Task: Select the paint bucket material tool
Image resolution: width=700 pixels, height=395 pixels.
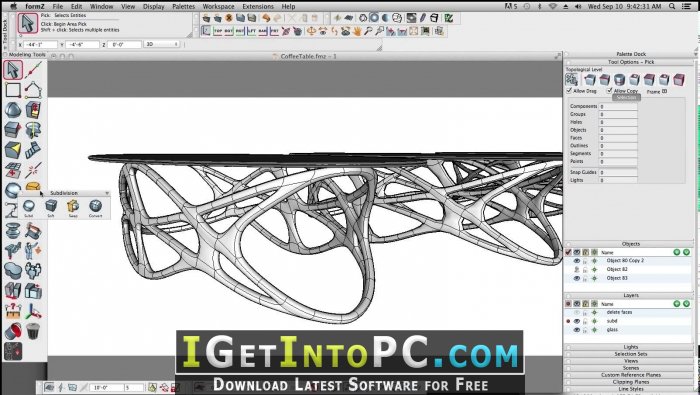Action: pyautogui.click(x=13, y=331)
